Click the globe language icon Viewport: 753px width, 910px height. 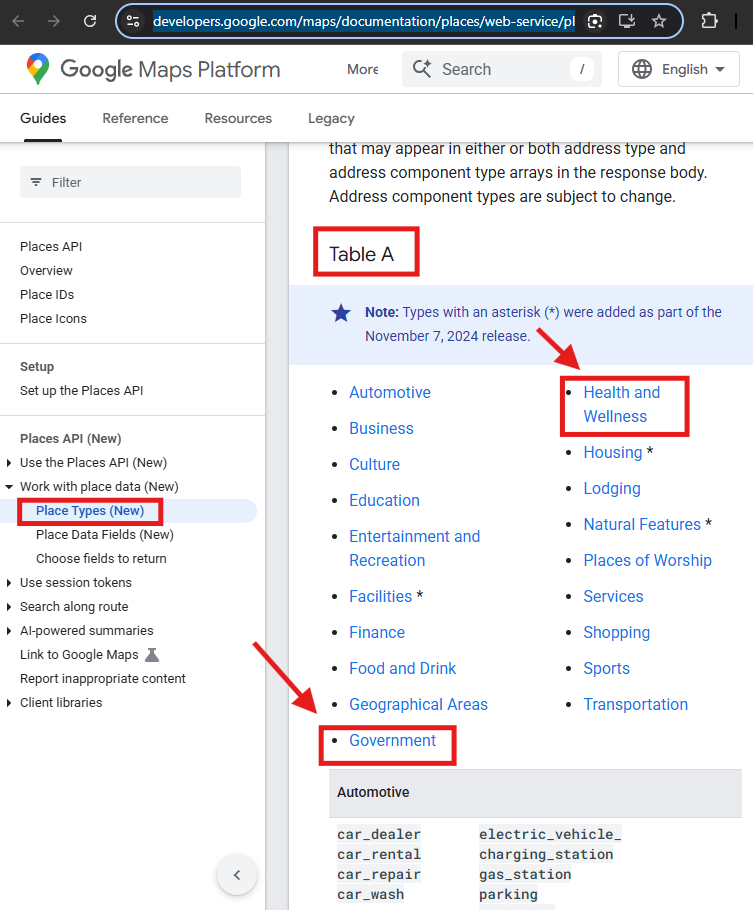coord(642,69)
